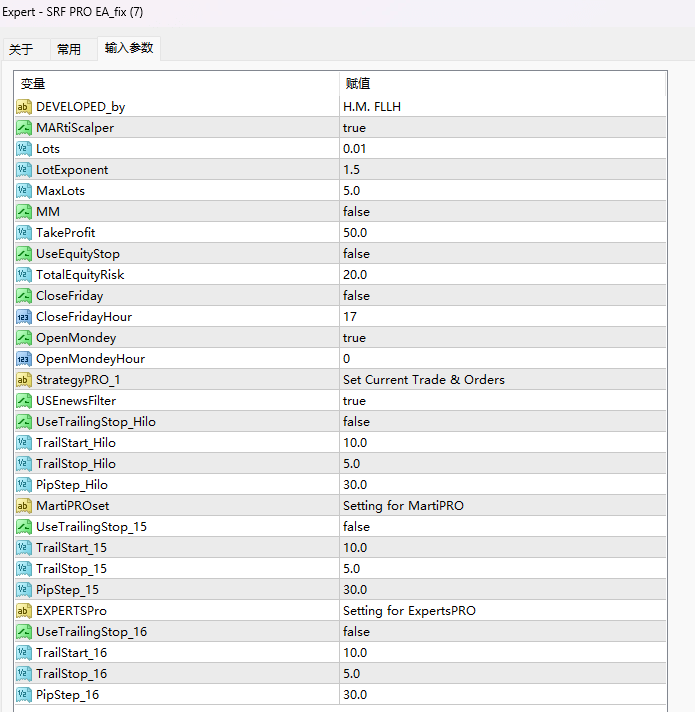Screen dimensions: 695x712
Task: Edit the TrailStop_Hilo value 5.0
Action: (503, 464)
